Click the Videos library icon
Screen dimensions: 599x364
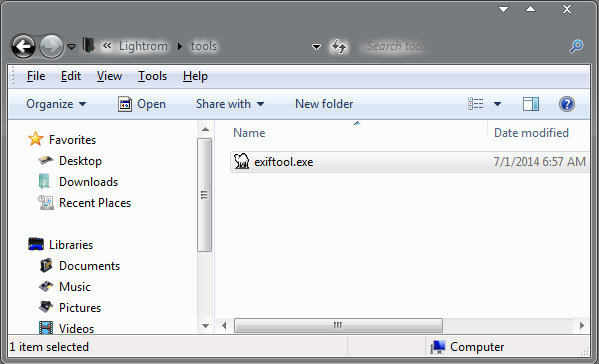[46, 328]
